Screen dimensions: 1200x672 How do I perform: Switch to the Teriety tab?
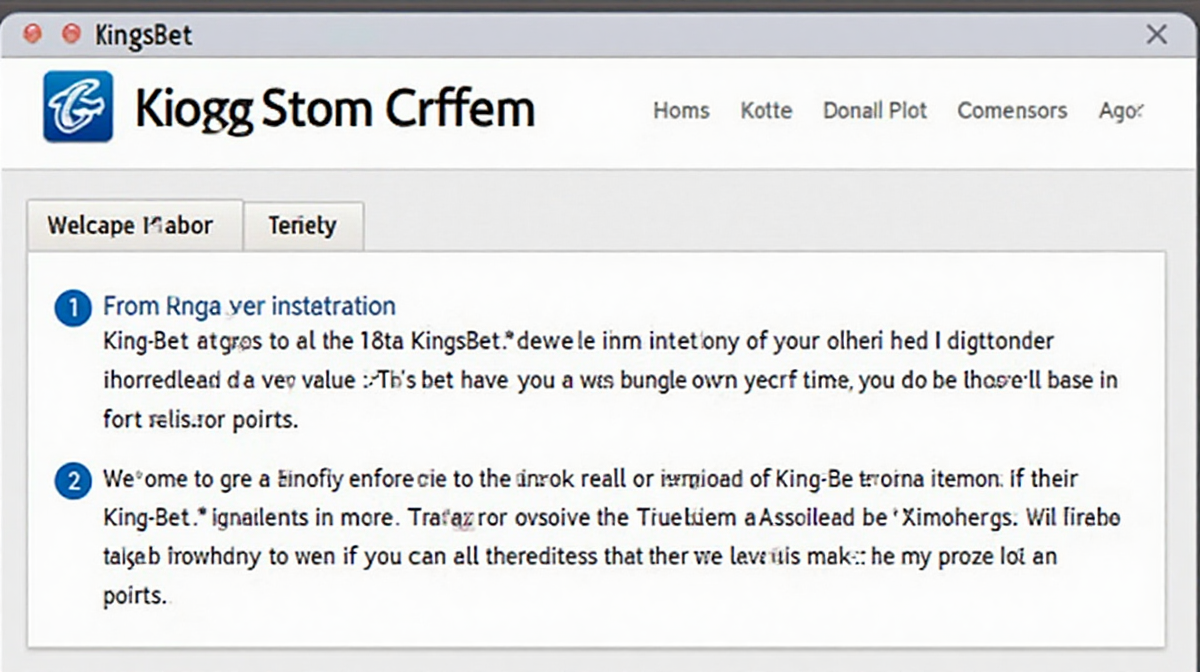pos(302,226)
